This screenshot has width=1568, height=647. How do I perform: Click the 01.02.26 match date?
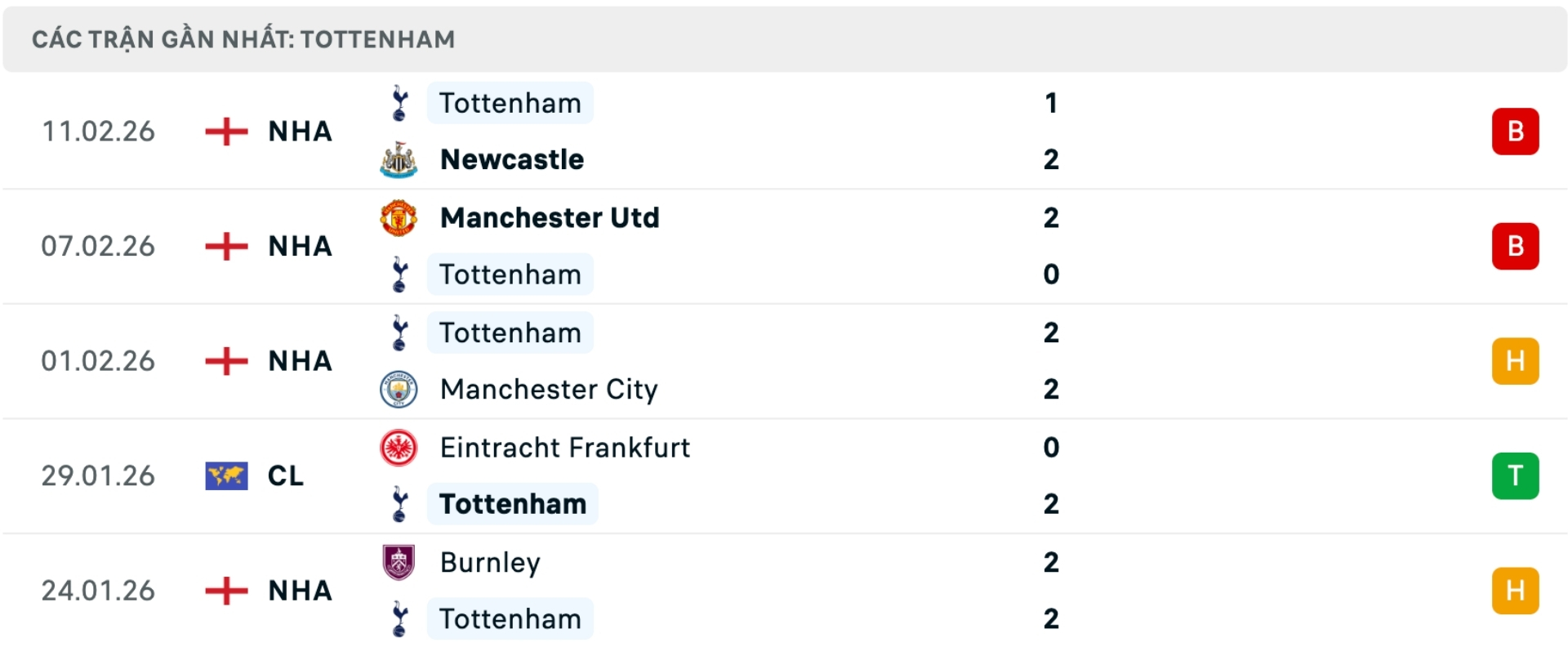[98, 361]
